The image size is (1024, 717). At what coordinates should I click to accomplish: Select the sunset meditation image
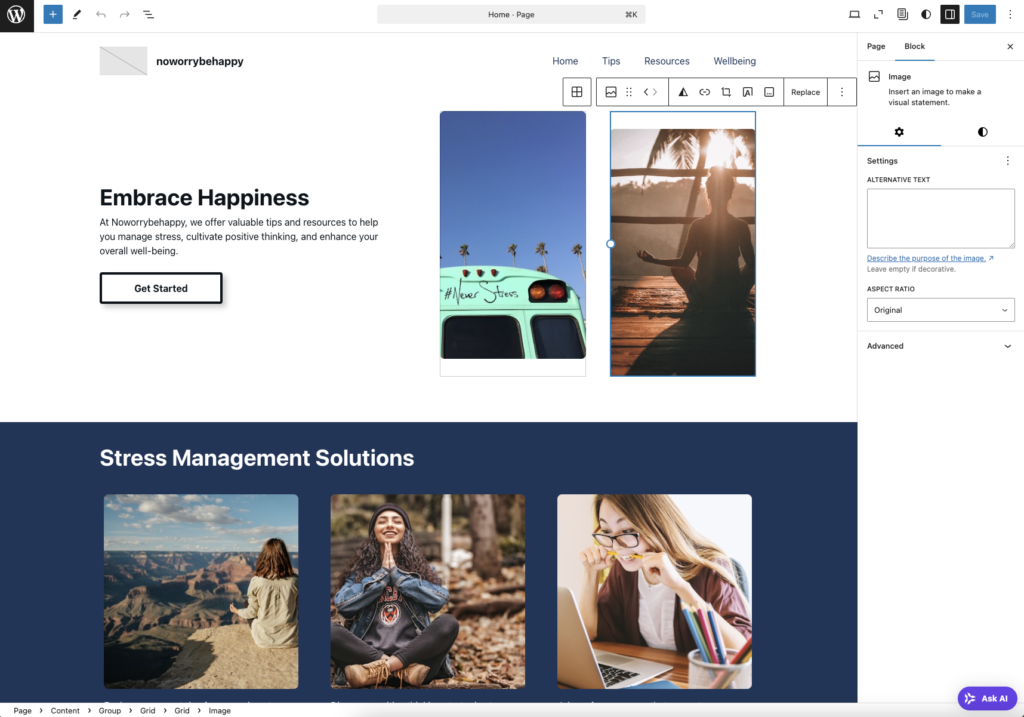pyautogui.click(x=682, y=252)
